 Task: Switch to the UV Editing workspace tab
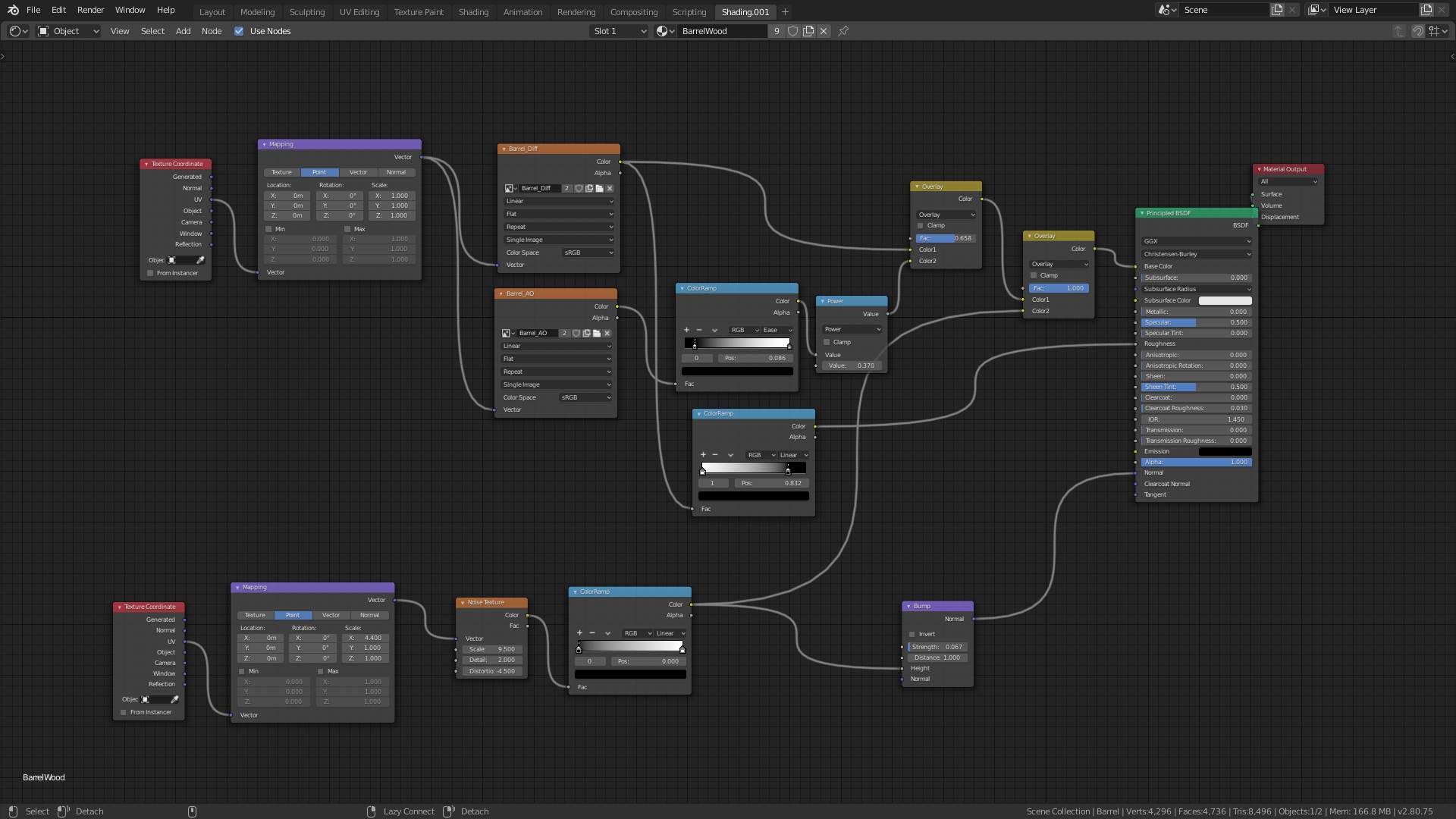pyautogui.click(x=359, y=12)
